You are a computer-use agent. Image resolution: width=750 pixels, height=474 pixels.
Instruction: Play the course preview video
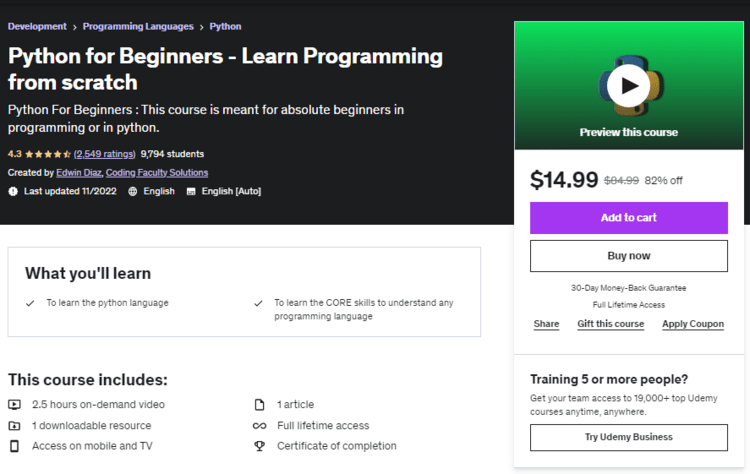pos(628,86)
